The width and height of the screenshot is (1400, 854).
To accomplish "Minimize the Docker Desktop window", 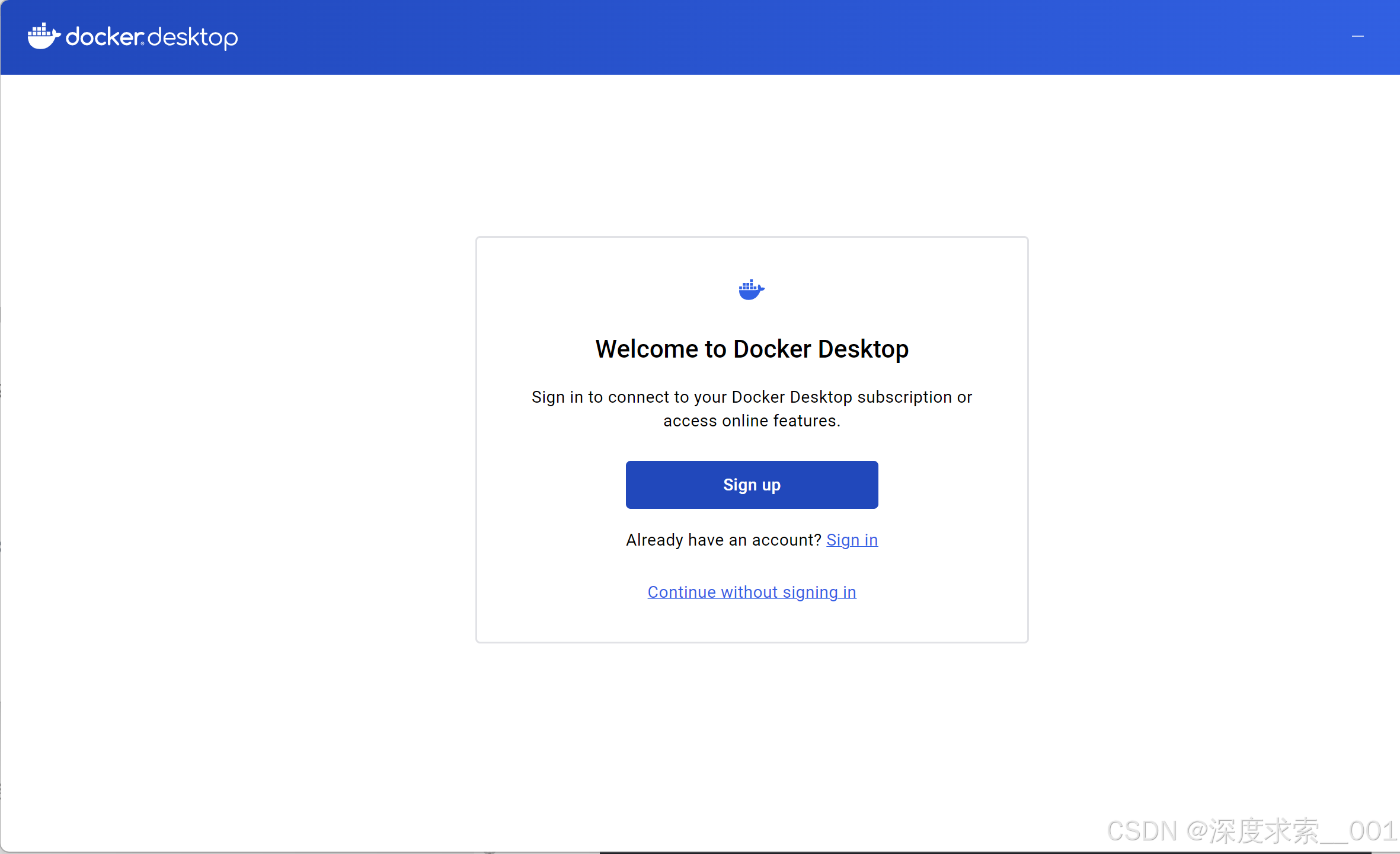I will [x=1357, y=37].
